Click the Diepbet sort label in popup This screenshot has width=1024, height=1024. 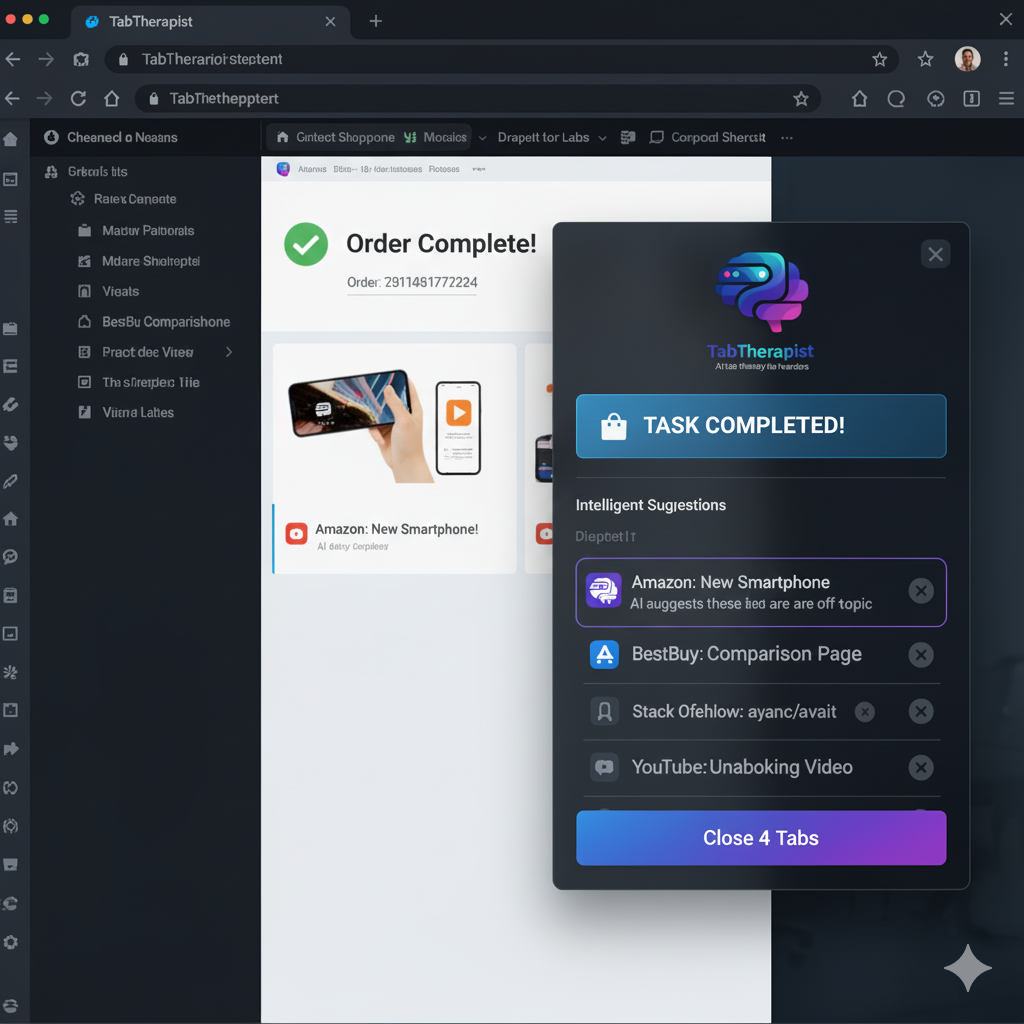(605, 537)
